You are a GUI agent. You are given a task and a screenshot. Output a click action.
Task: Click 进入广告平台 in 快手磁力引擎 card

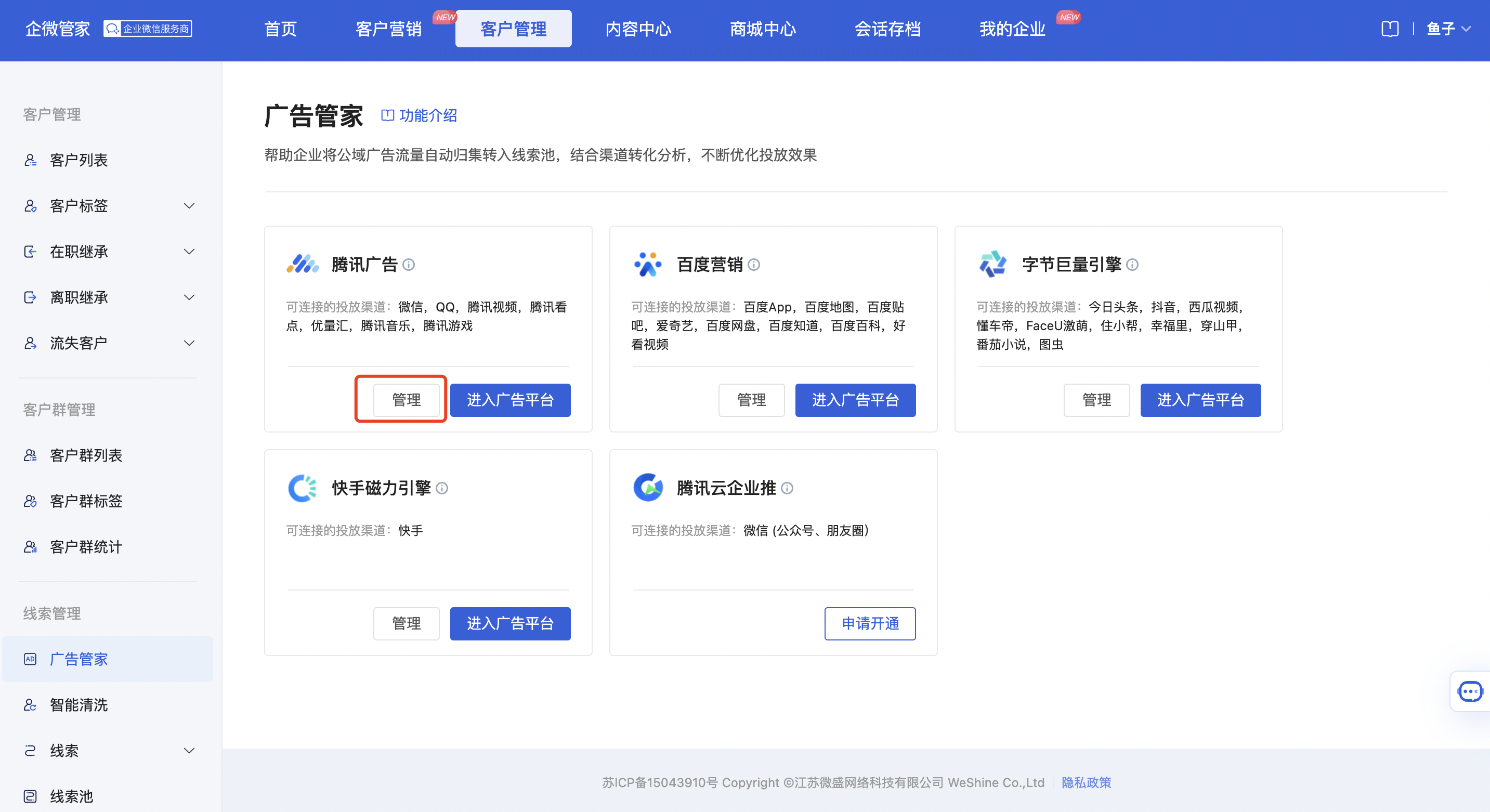point(510,624)
